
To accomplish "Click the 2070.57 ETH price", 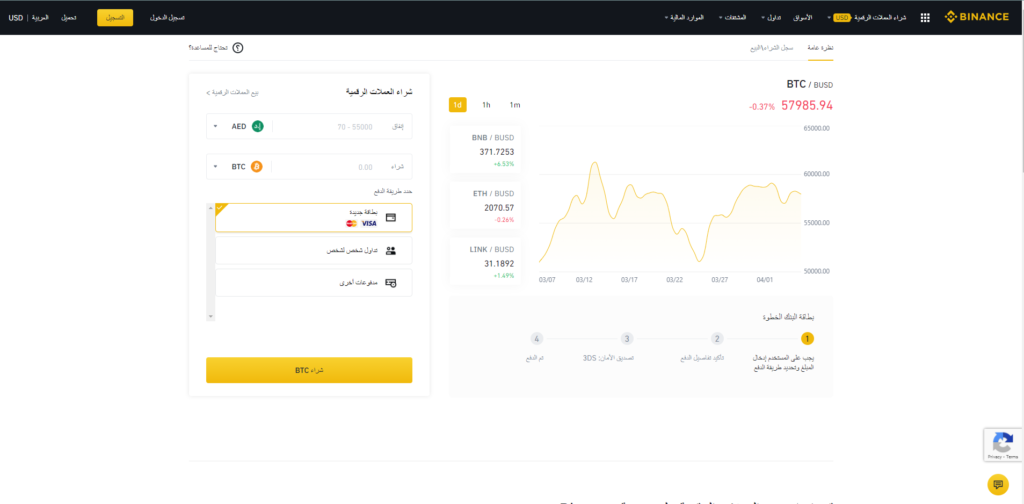I will pyautogui.click(x=500, y=208).
